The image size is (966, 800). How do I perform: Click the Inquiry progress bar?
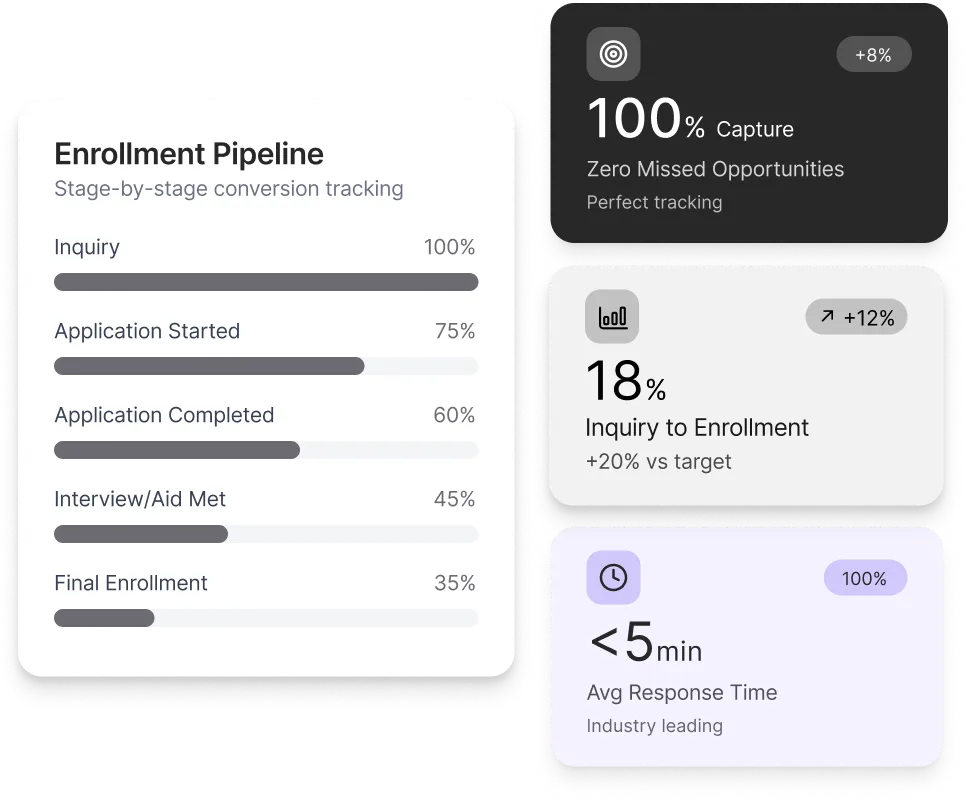[266, 282]
